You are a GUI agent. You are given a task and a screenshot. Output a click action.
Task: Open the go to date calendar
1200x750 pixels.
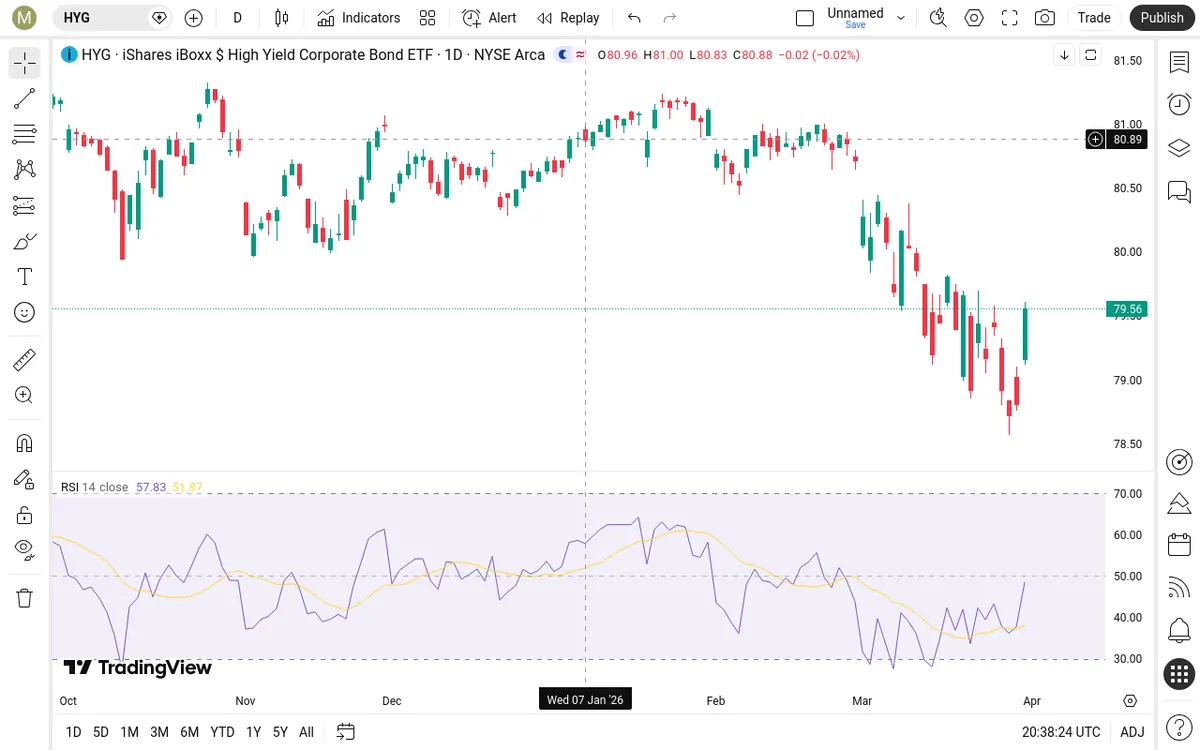click(x=345, y=732)
